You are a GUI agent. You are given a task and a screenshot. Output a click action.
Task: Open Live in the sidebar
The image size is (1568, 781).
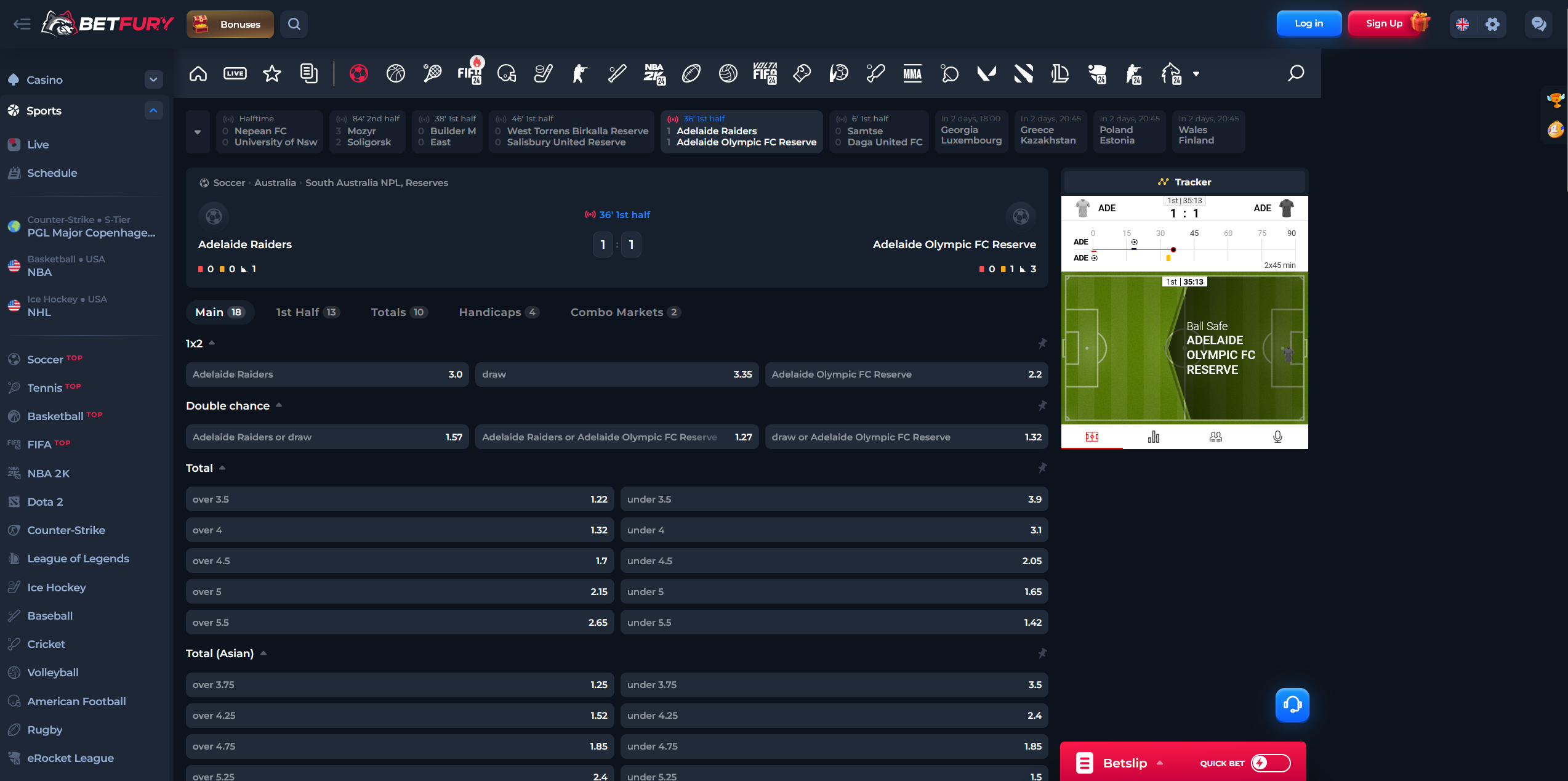pyautogui.click(x=38, y=145)
